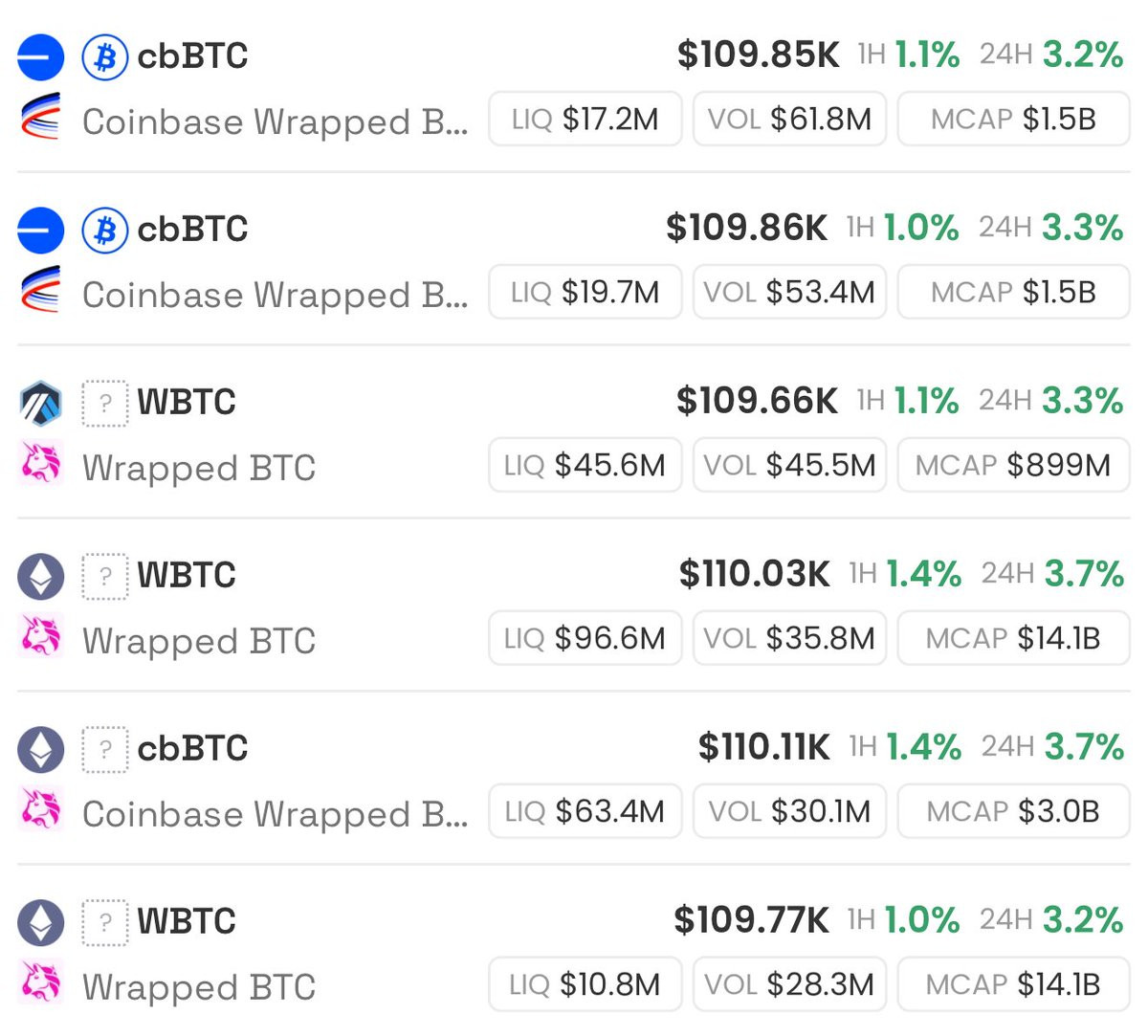1148x1036 pixels.
Task: Click placeholder token icon in the Arbitrum WBTC row
Action: coord(104,403)
